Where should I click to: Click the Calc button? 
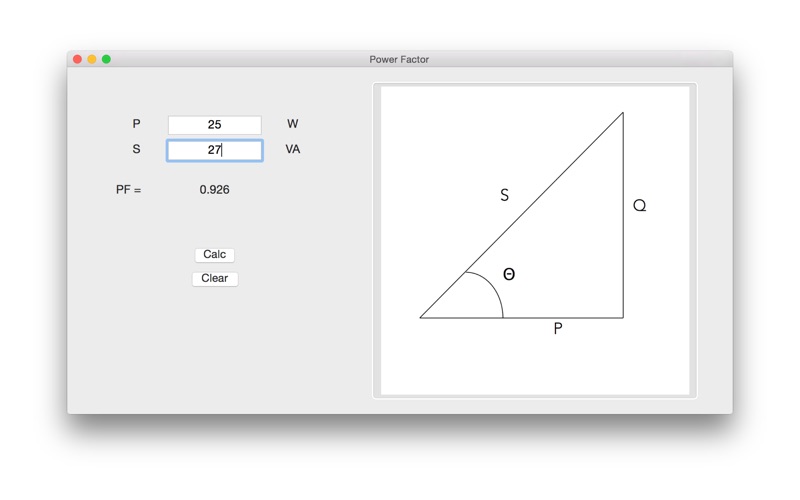(214, 255)
